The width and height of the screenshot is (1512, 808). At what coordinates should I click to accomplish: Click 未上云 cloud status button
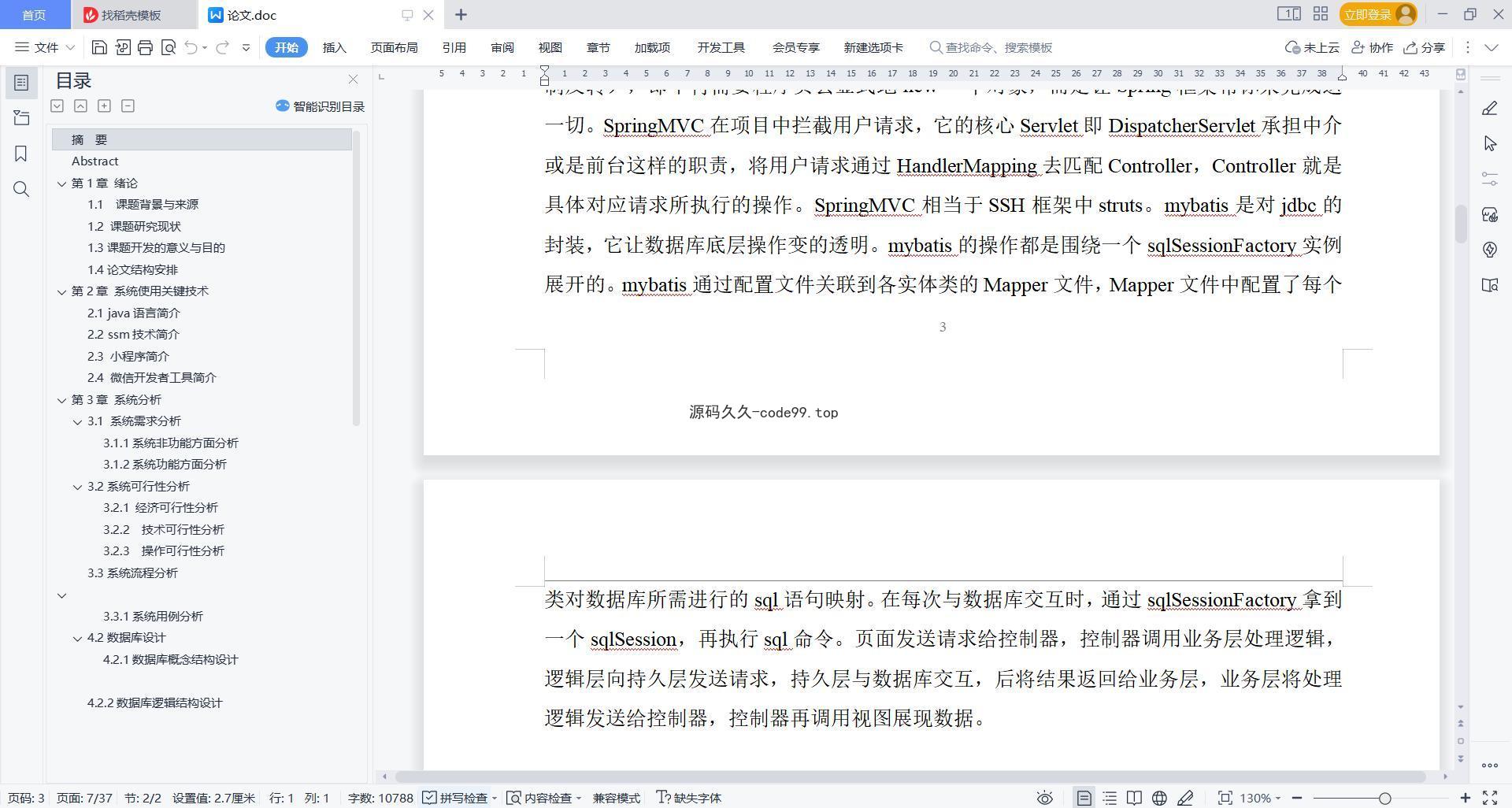[1312, 47]
